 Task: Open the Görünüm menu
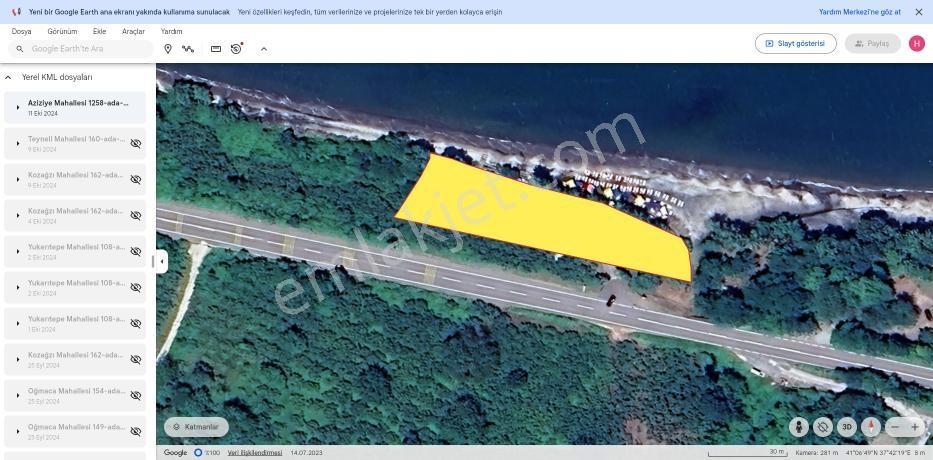coord(62,32)
